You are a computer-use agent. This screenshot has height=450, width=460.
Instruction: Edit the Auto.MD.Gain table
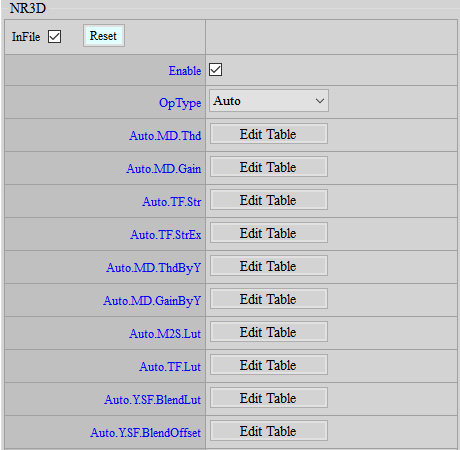pos(269,167)
